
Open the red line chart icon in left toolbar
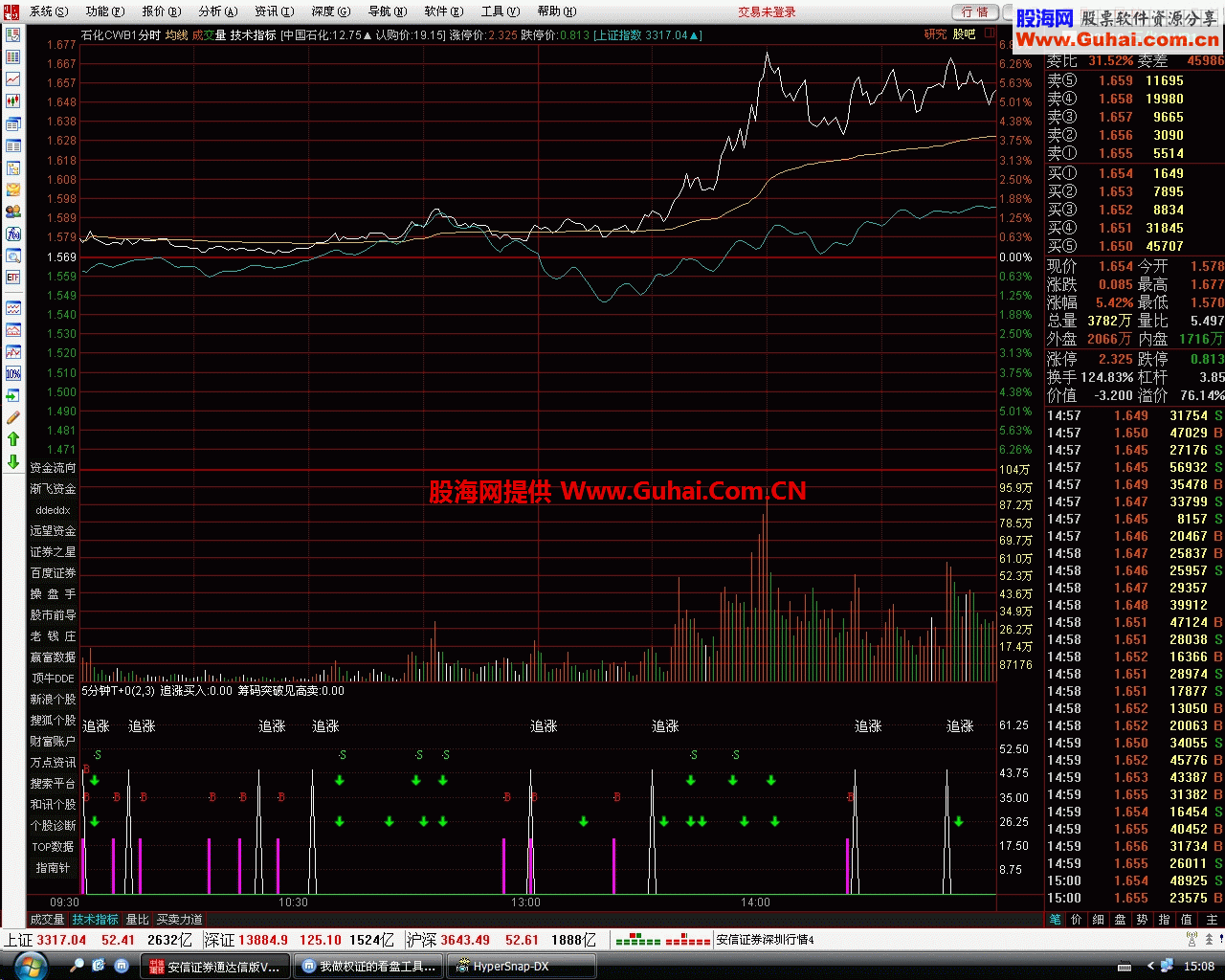tap(13, 78)
